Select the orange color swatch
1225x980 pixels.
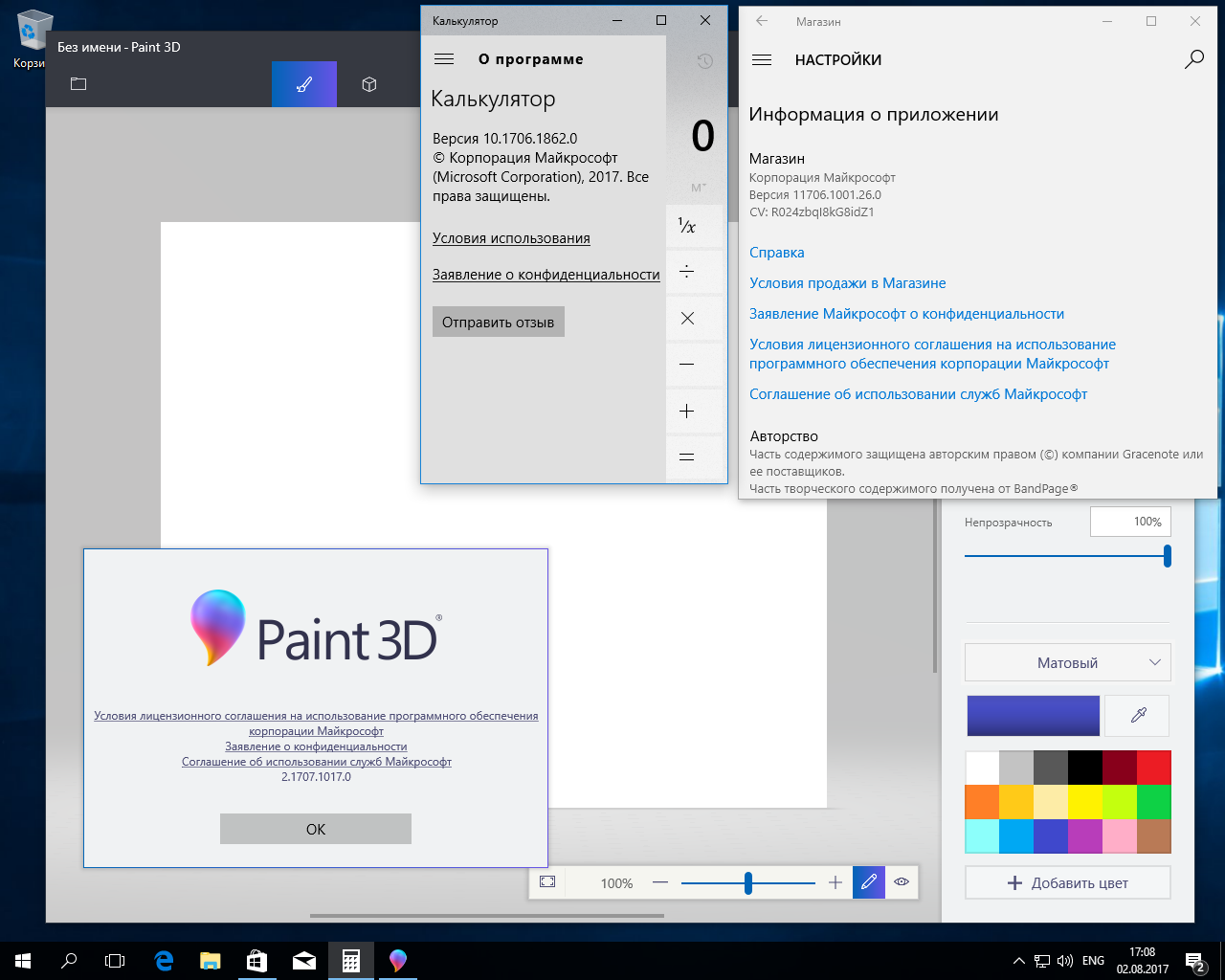coord(982,802)
